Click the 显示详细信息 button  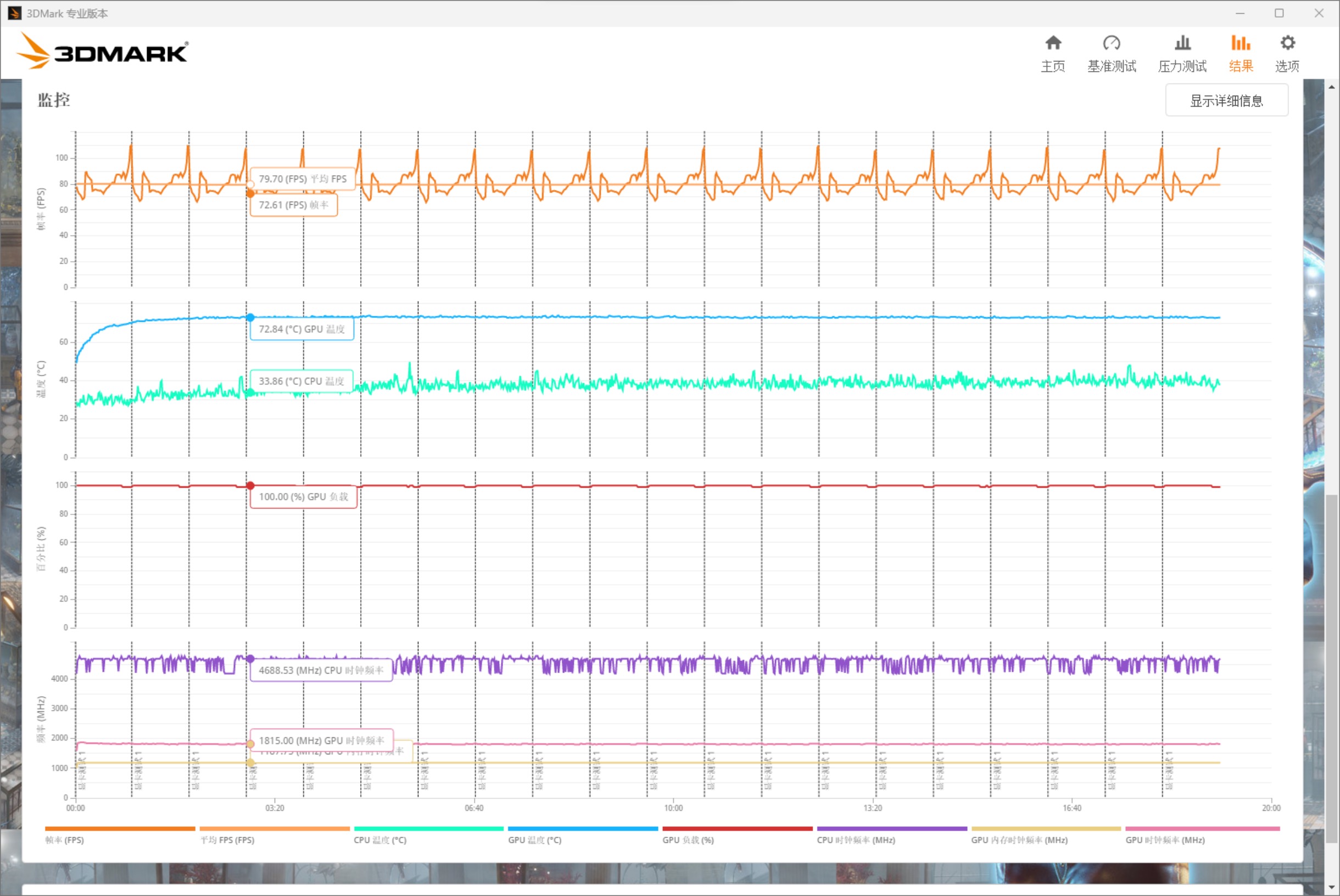coord(1226,100)
